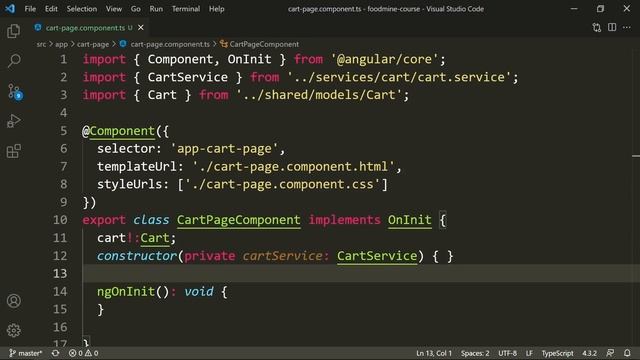Open Source Control view in activity bar
The height and width of the screenshot is (360, 640).
15,91
